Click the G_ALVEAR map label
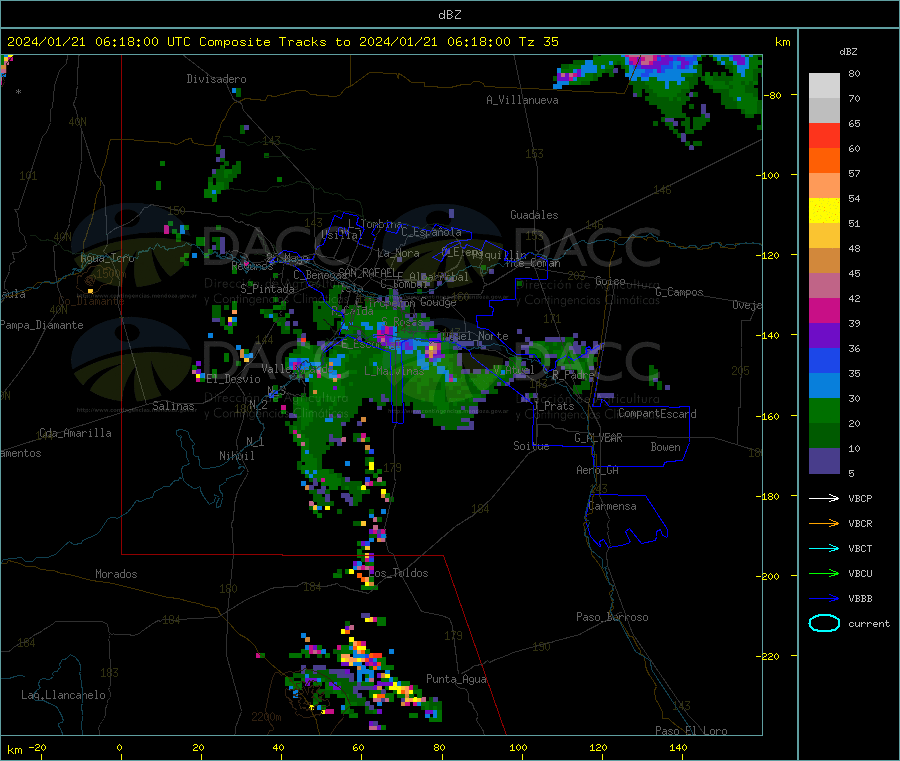The height and width of the screenshot is (761, 900). click(598, 438)
